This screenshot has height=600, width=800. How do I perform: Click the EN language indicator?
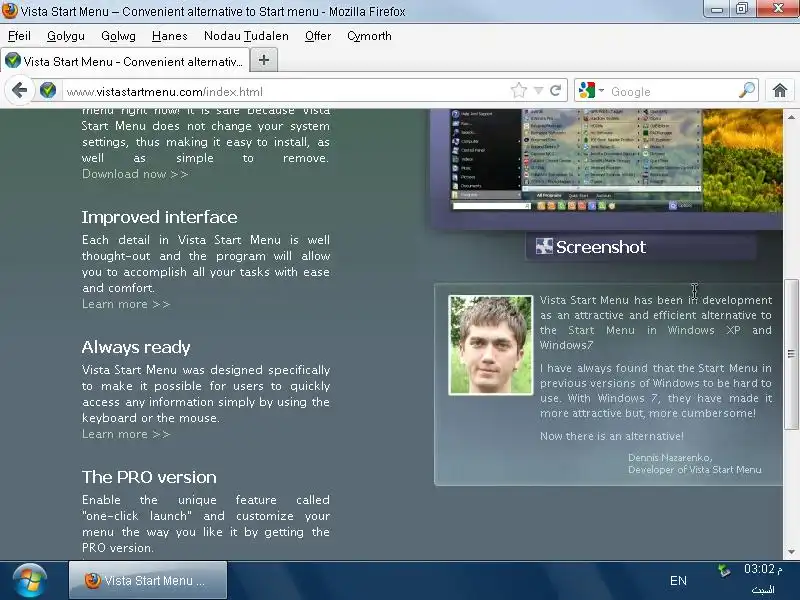click(x=678, y=581)
